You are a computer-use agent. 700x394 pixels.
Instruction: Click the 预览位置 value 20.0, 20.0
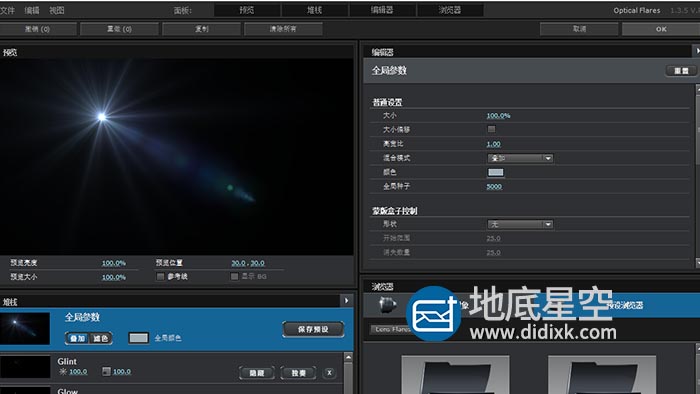click(248, 263)
